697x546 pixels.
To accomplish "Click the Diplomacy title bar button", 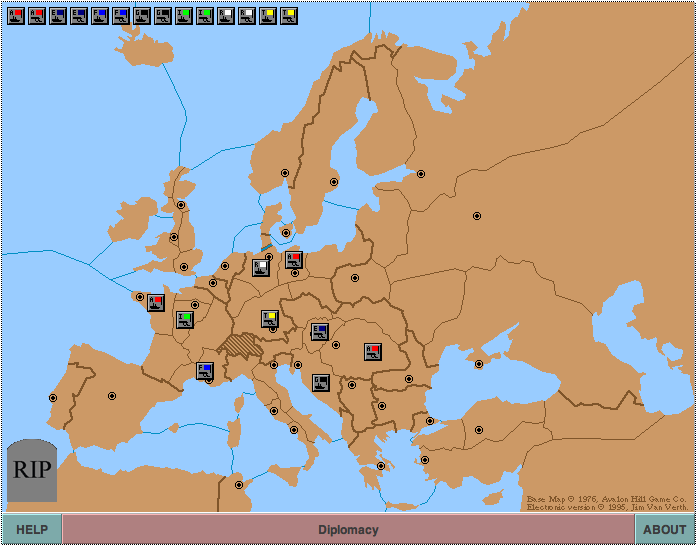I will (348, 530).
